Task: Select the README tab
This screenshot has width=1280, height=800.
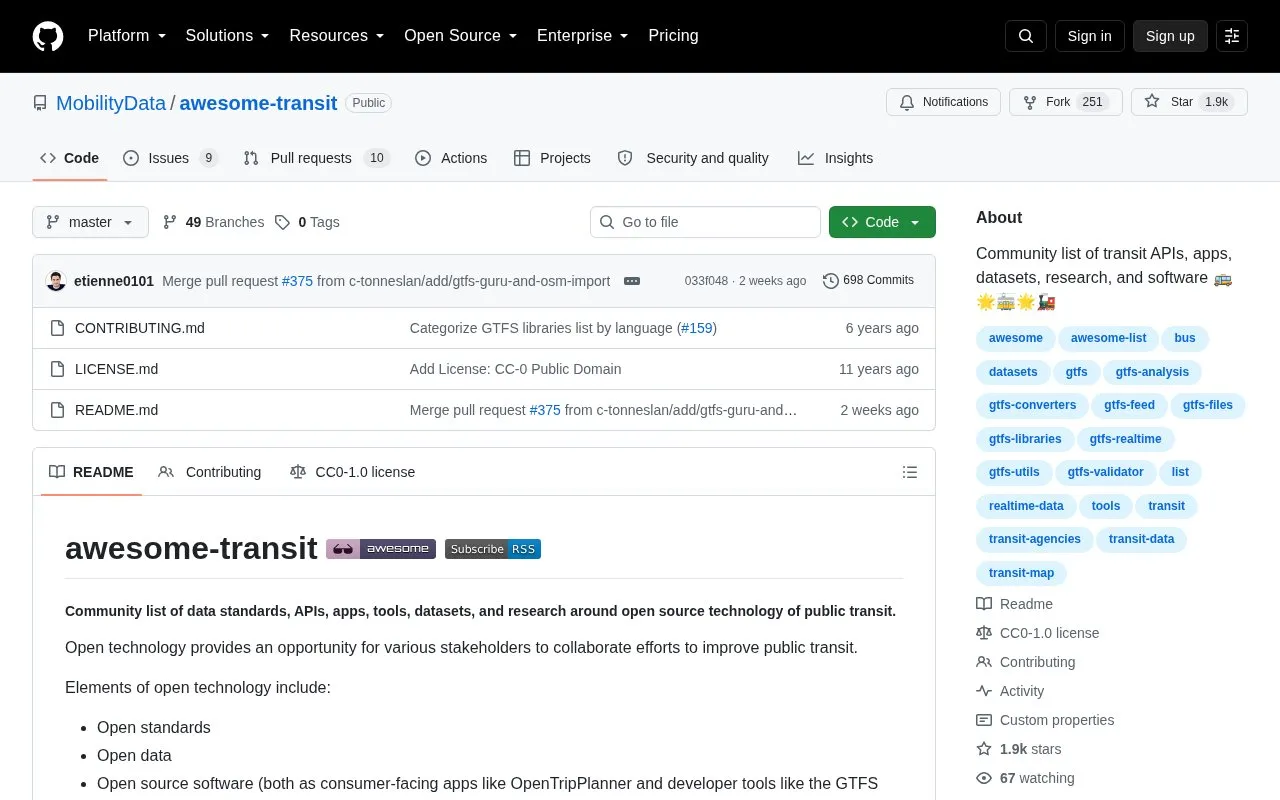Action: point(91,472)
